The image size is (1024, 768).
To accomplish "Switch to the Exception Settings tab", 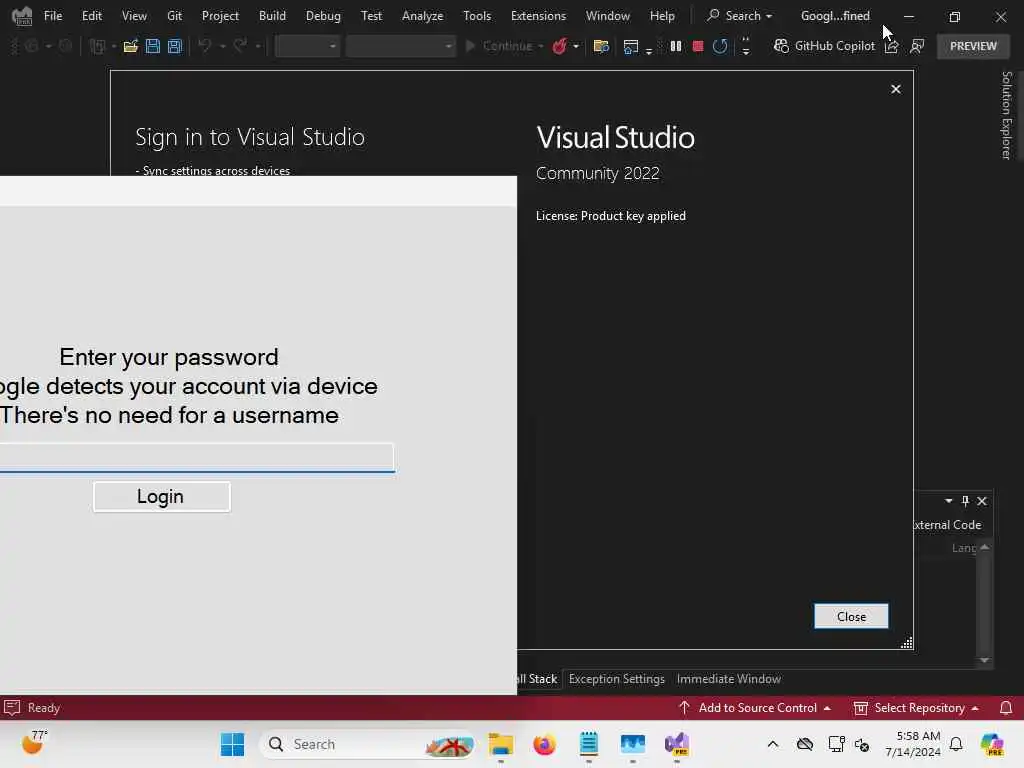I will [616, 679].
